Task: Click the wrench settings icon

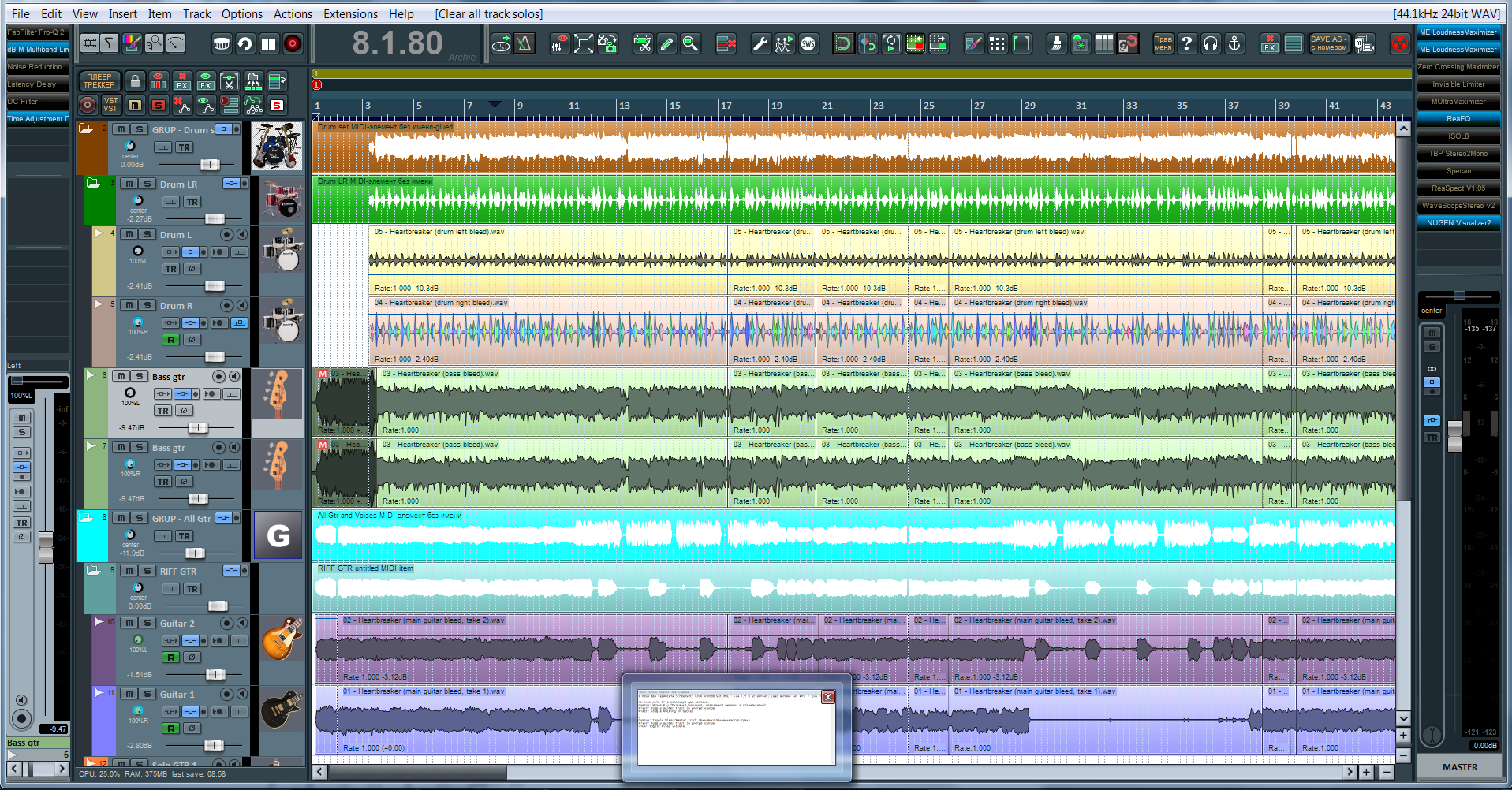Action: tap(760, 43)
